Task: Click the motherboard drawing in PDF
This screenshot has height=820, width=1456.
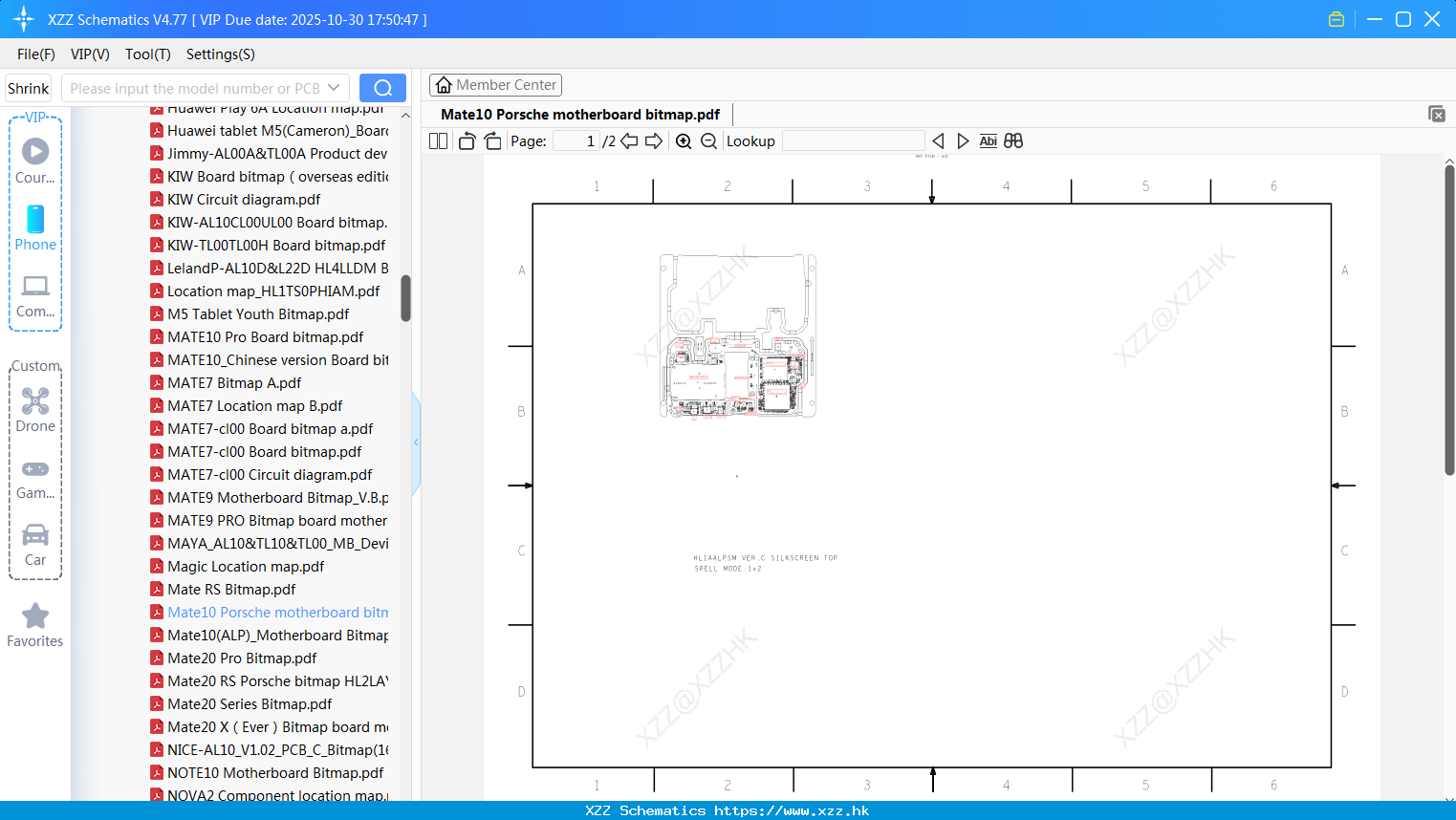Action: click(738, 335)
